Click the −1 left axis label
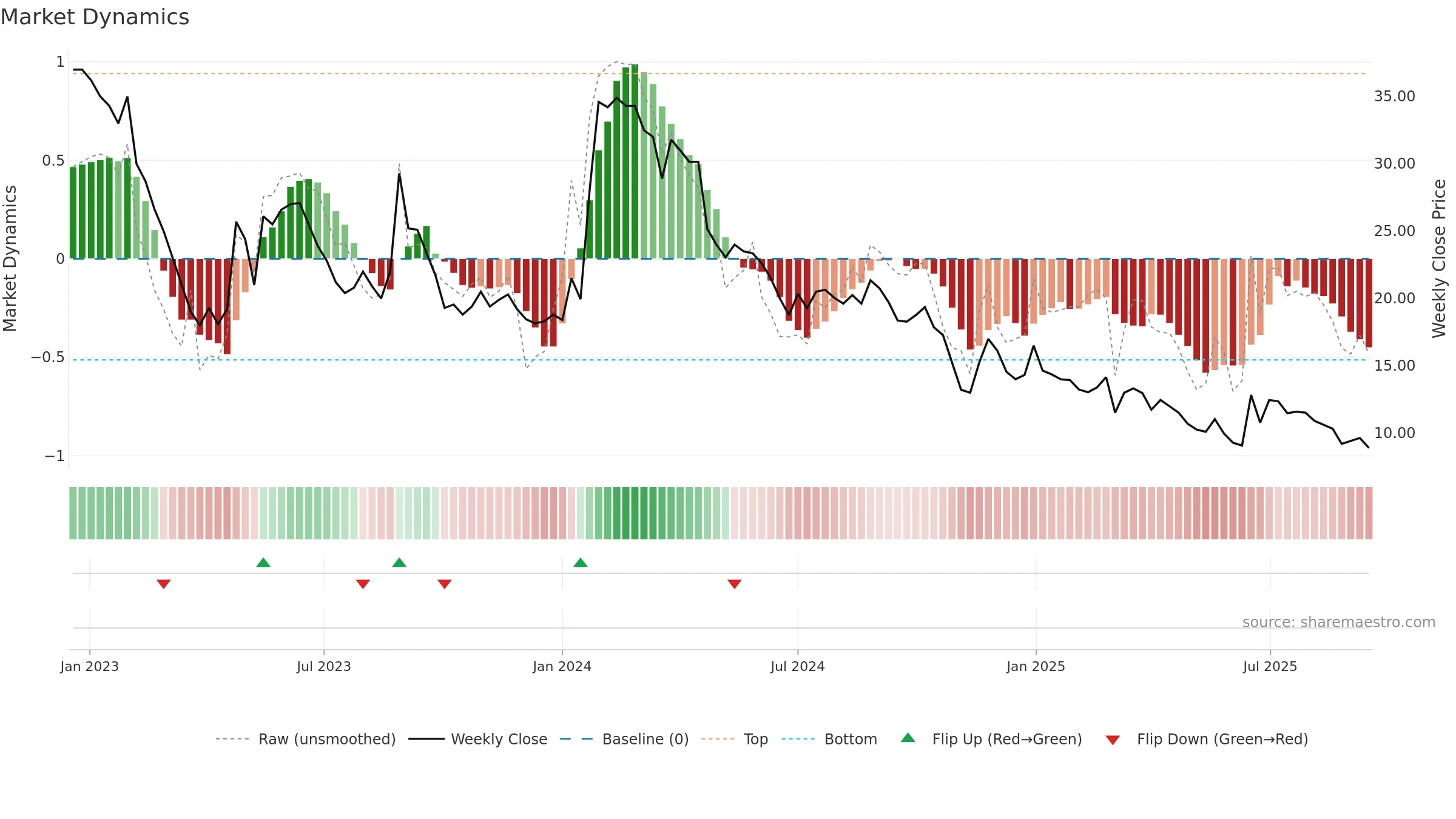Image resolution: width=1456 pixels, height=819 pixels. click(x=55, y=456)
